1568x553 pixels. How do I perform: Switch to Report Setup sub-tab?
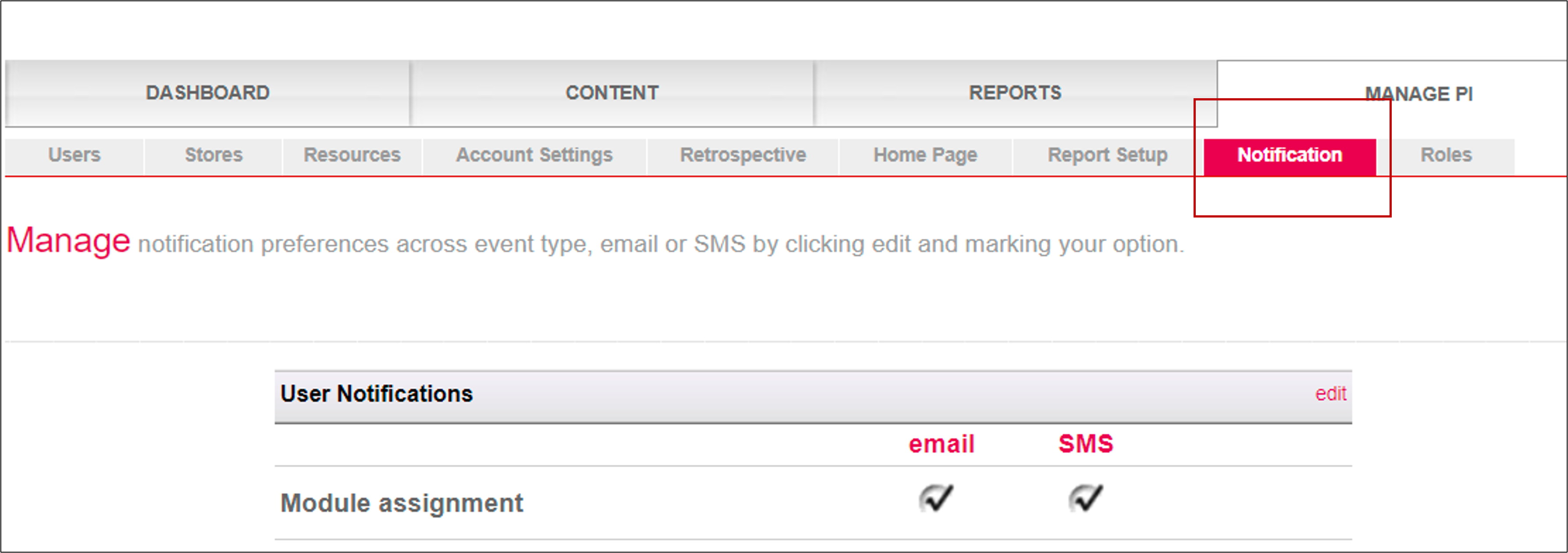pyautogui.click(x=1107, y=155)
